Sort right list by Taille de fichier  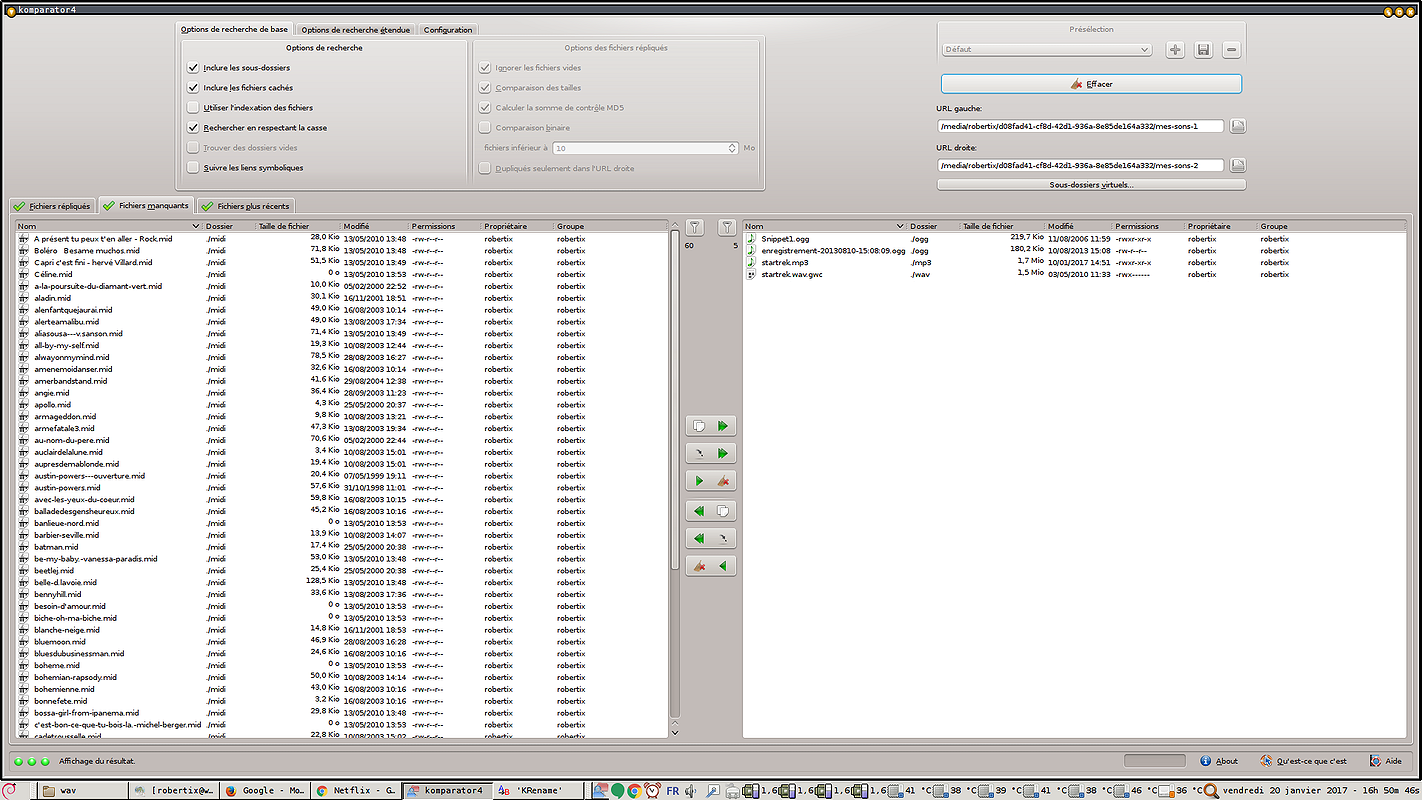(1002, 227)
